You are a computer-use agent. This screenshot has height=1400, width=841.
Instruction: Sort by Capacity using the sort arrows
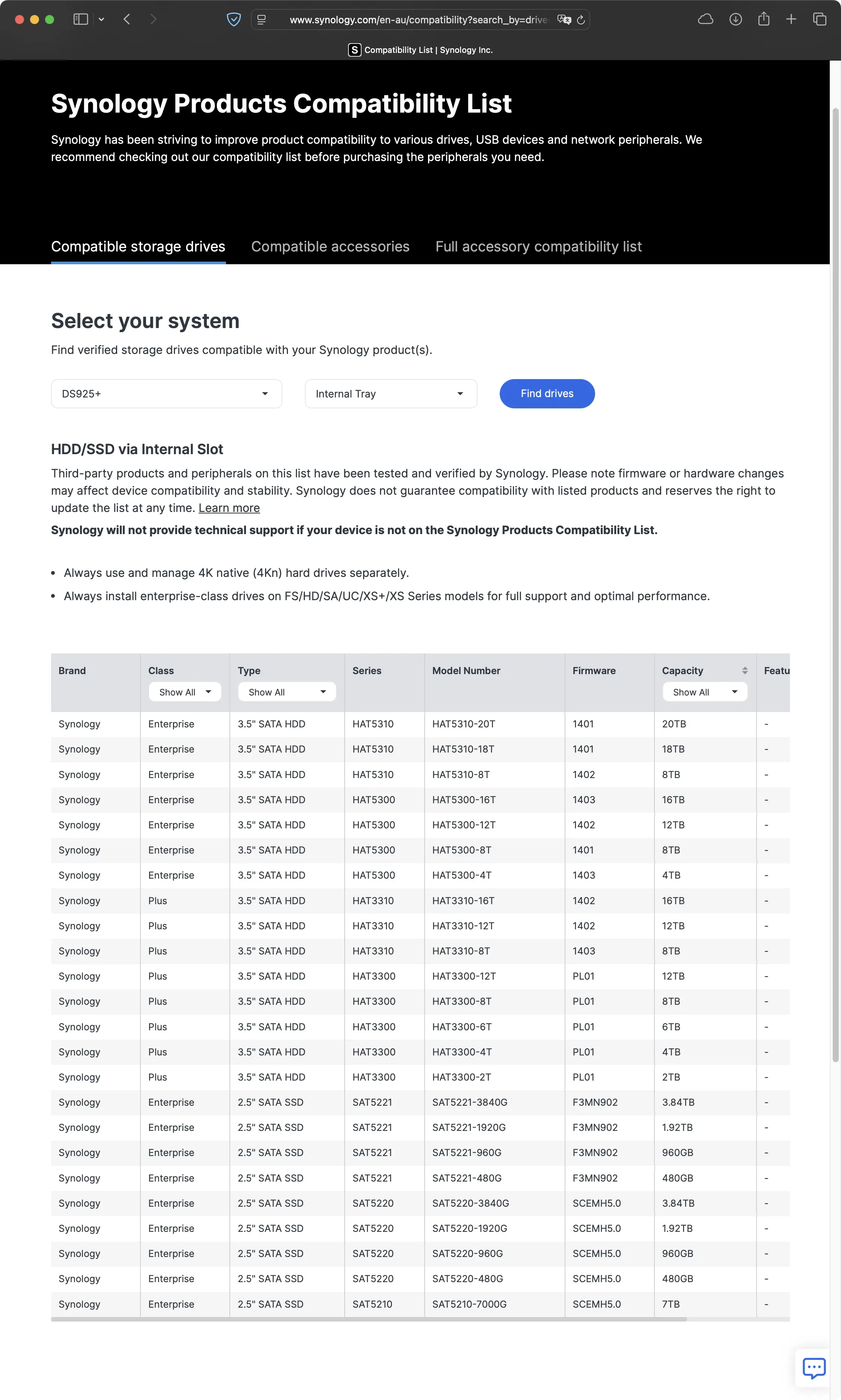tap(745, 671)
